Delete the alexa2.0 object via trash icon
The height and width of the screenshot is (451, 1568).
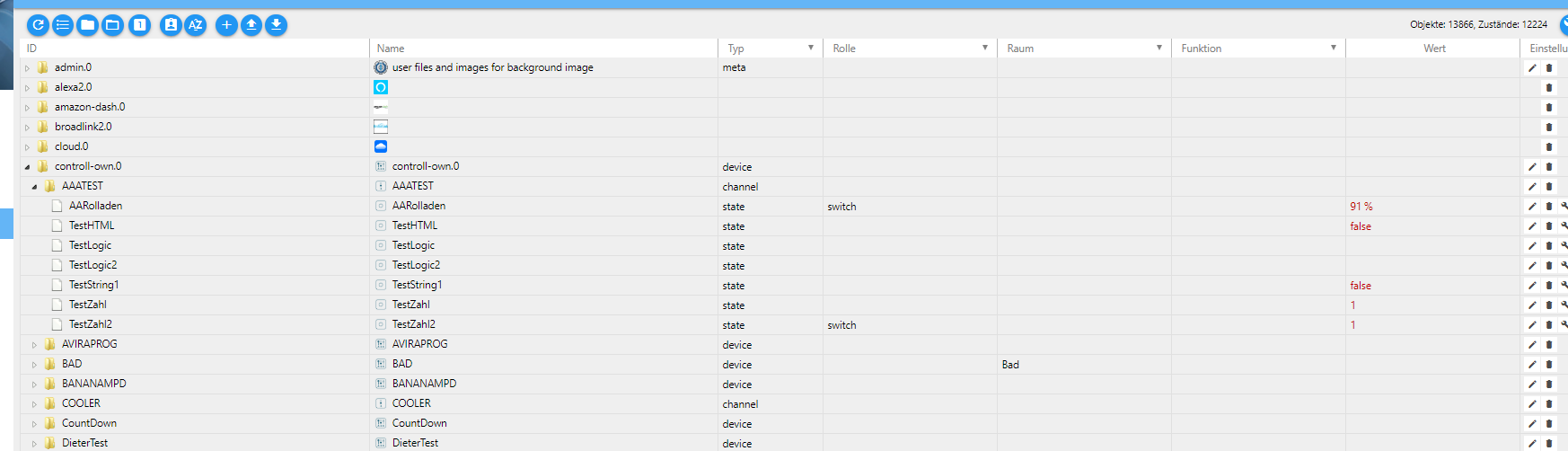coord(1548,87)
